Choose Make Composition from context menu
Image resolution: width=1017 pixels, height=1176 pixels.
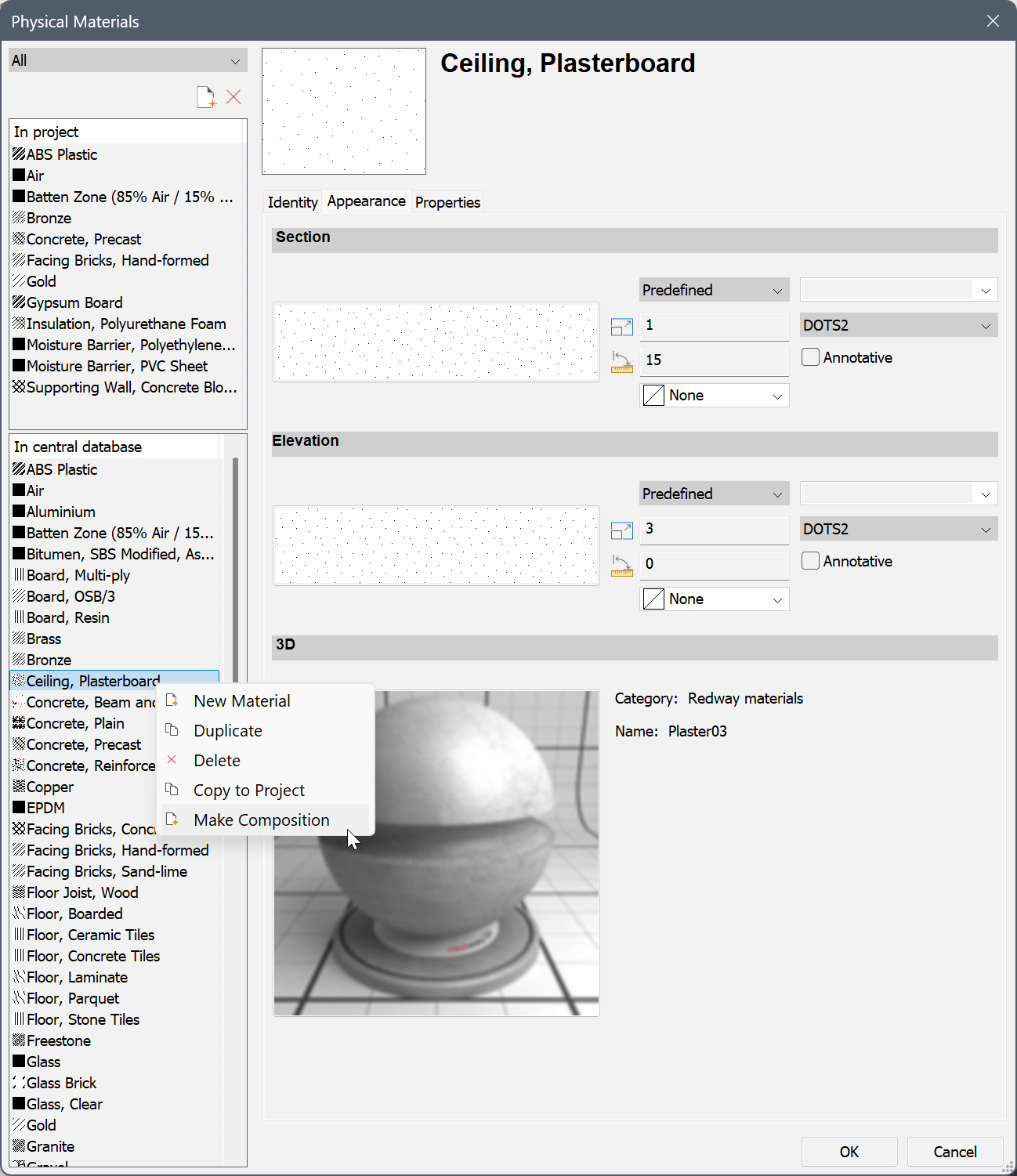click(262, 820)
